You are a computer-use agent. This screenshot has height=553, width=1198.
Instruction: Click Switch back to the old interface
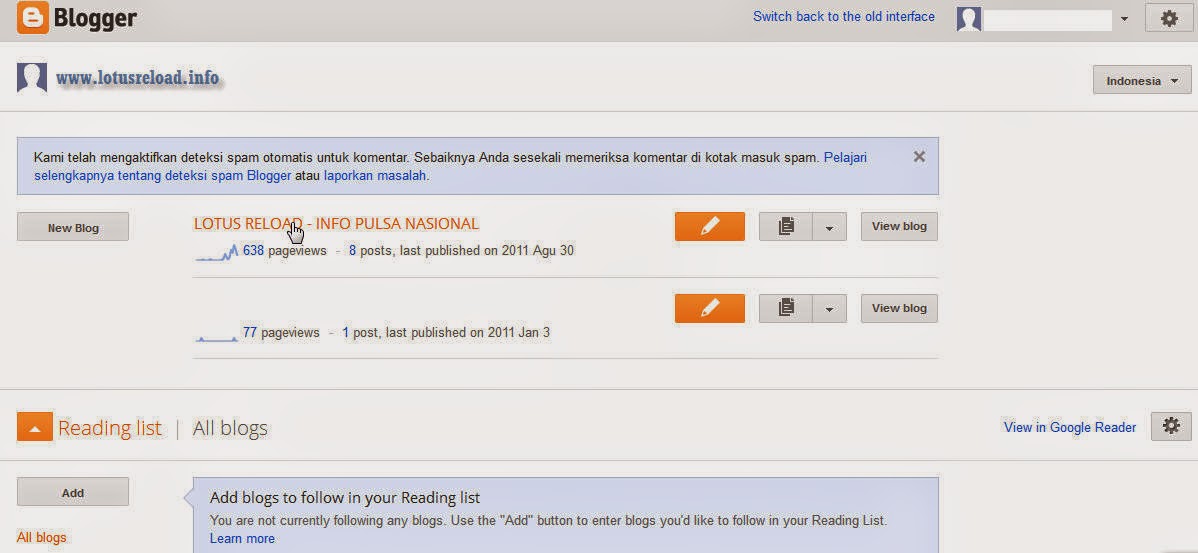tap(843, 17)
